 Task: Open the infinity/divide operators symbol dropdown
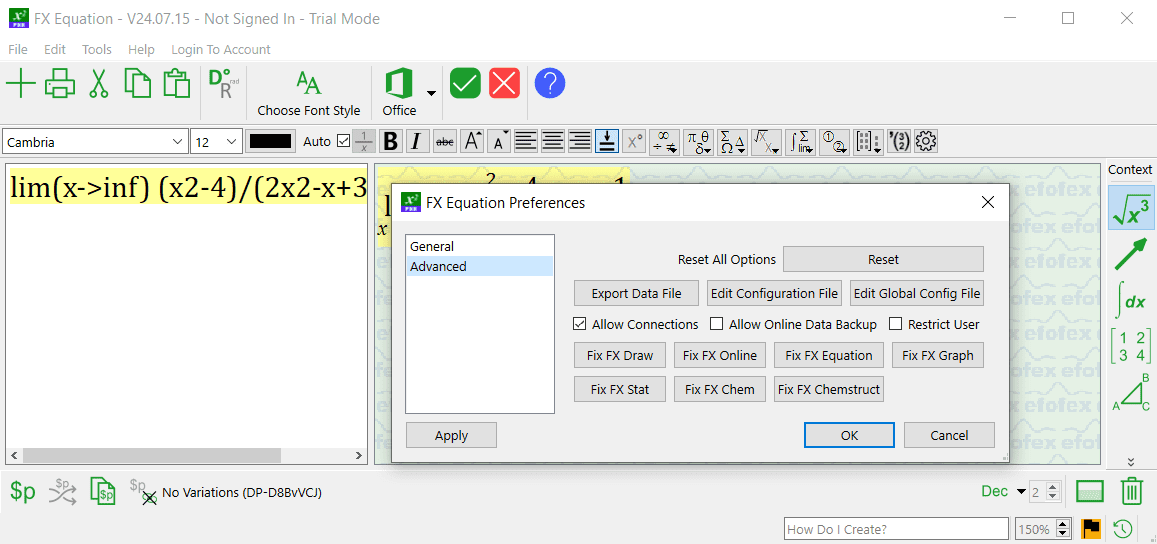tap(665, 141)
